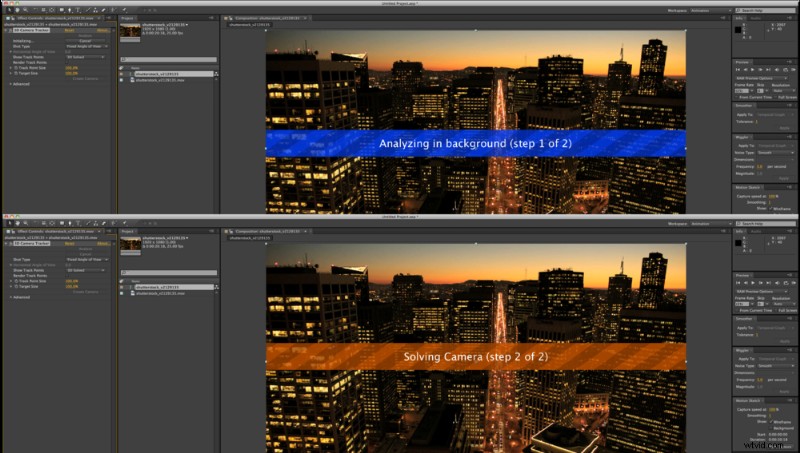Image resolution: width=800 pixels, height=453 pixels.
Task: Enable Full Screen checkbox in Analyzing window
Action: click(775, 97)
